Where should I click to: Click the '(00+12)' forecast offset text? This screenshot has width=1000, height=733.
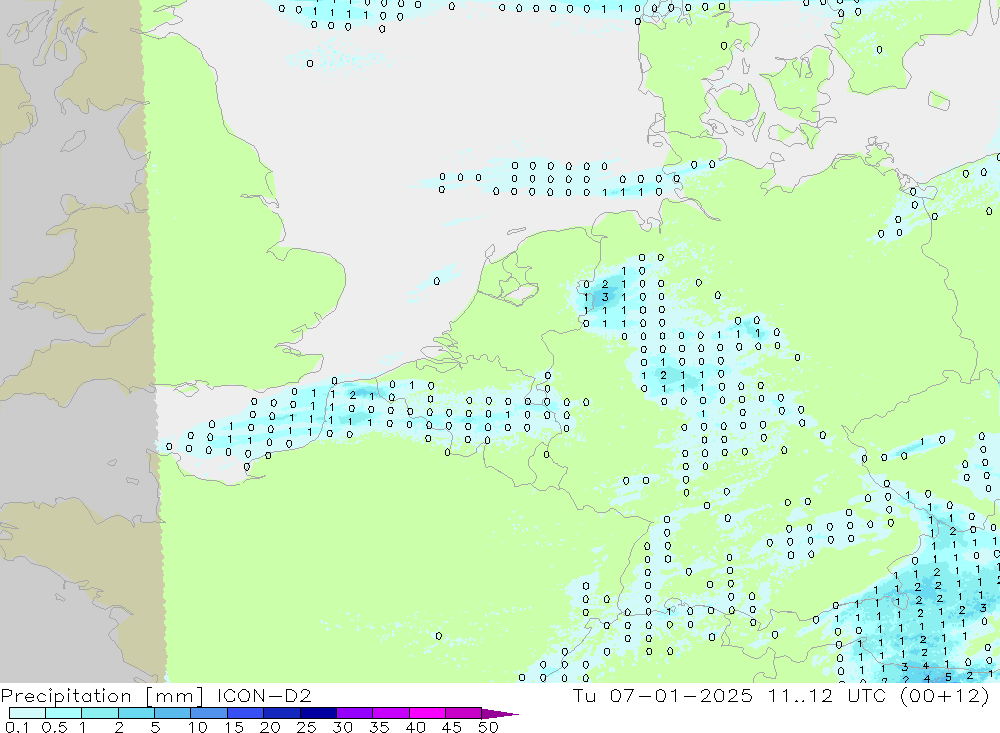(945, 696)
